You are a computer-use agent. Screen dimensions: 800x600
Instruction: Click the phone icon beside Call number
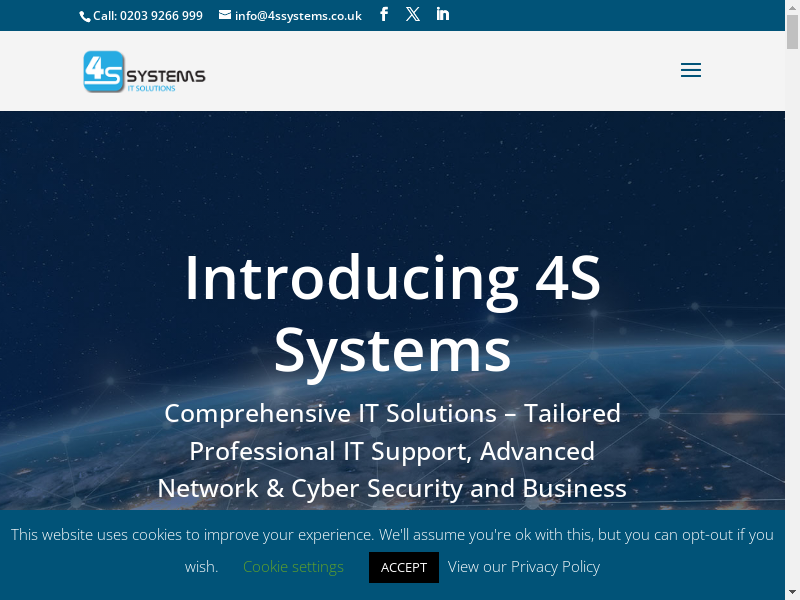point(85,17)
